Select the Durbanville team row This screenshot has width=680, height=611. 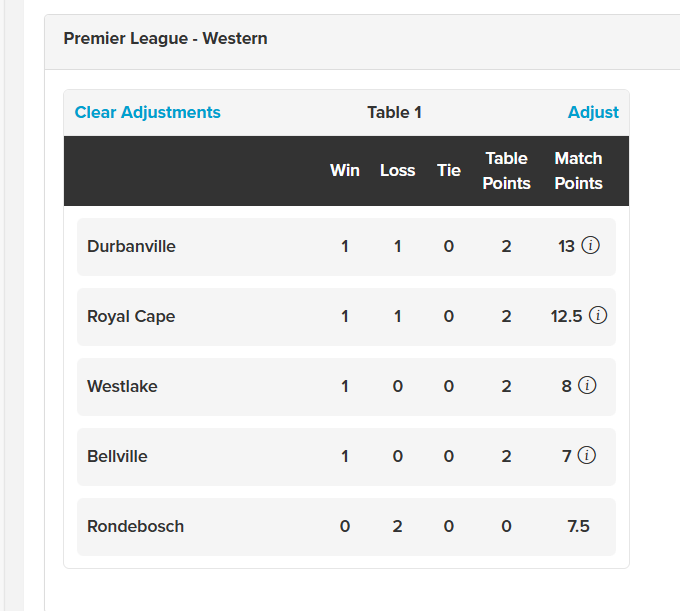click(346, 247)
